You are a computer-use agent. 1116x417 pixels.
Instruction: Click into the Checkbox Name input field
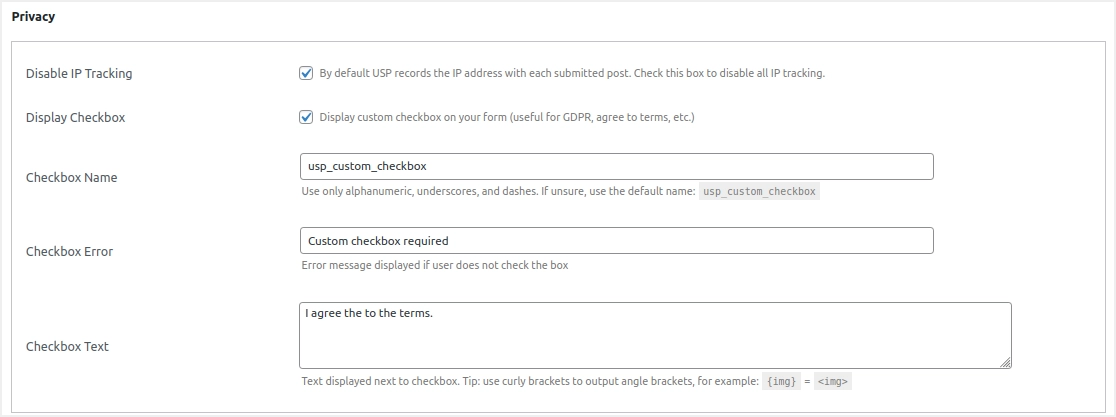[x=616, y=166]
